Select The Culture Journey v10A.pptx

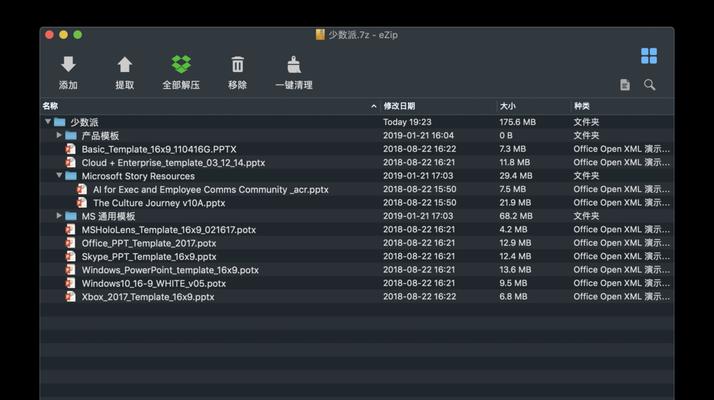[159, 203]
